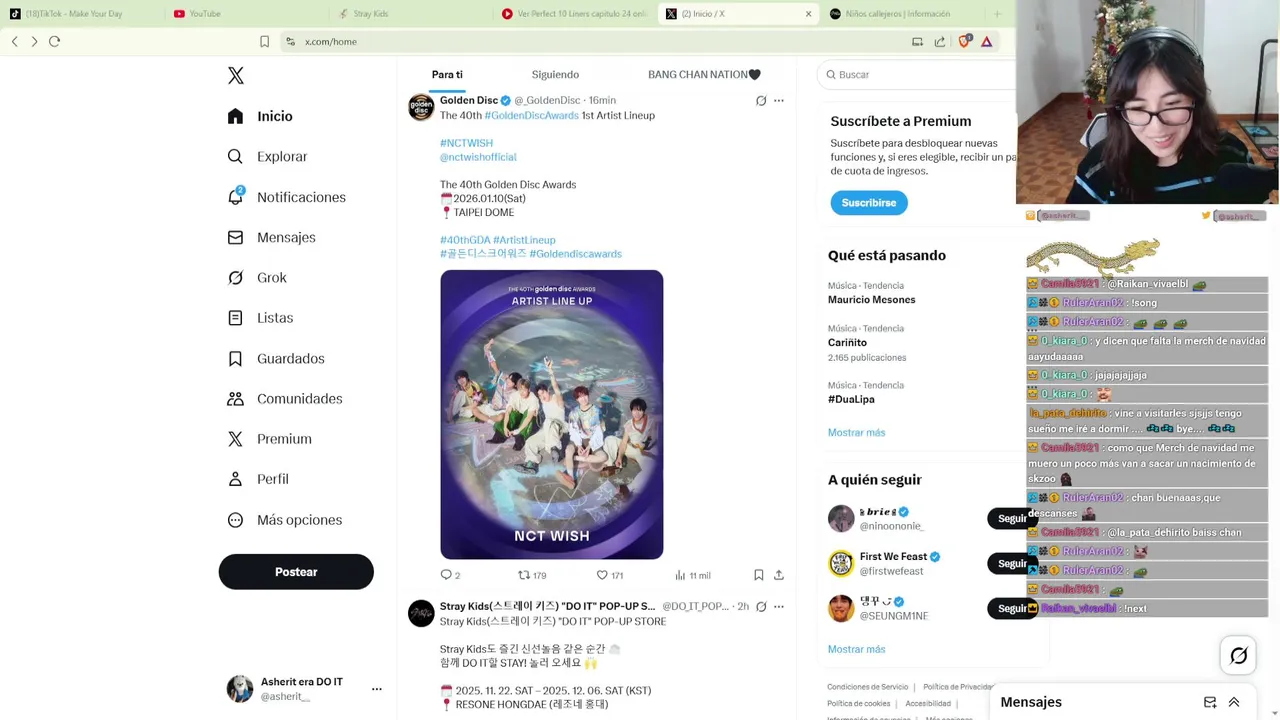Open floating Grok button at bottom right
Viewport: 1280px width, 720px height.
1238,656
